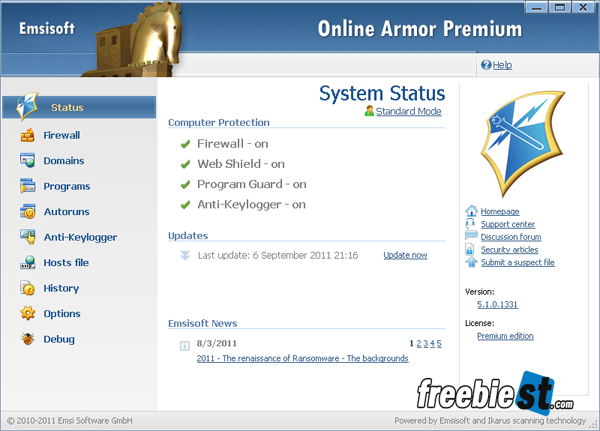Open the Options section
Image resolution: width=600 pixels, height=431 pixels.
(x=62, y=313)
